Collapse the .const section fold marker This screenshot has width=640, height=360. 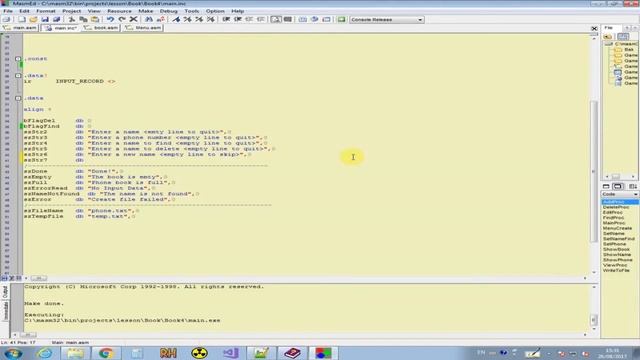[x=18, y=59]
